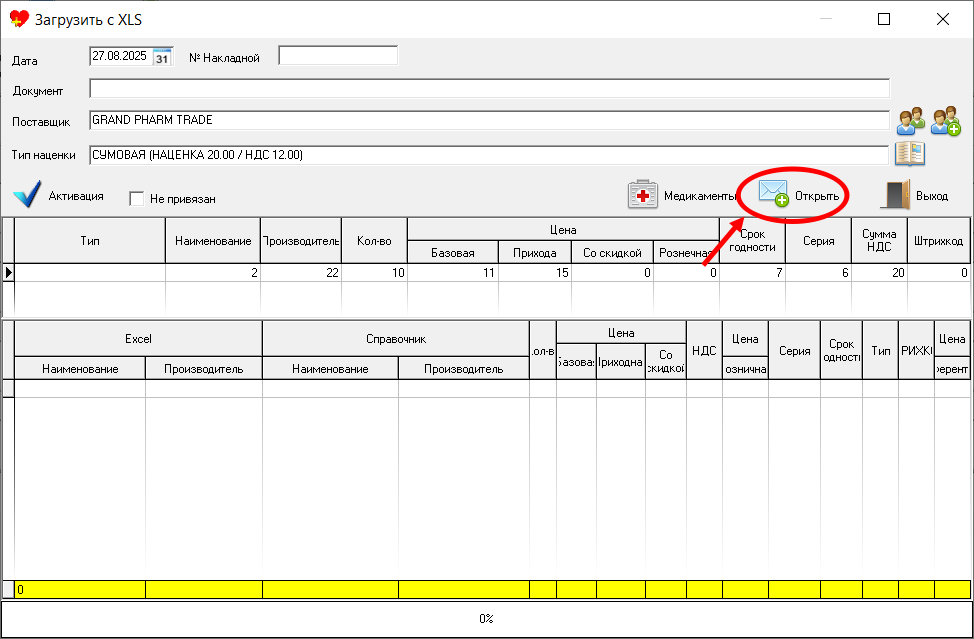Click the Срок годности header in upper grid
974x639 pixels.
point(753,240)
